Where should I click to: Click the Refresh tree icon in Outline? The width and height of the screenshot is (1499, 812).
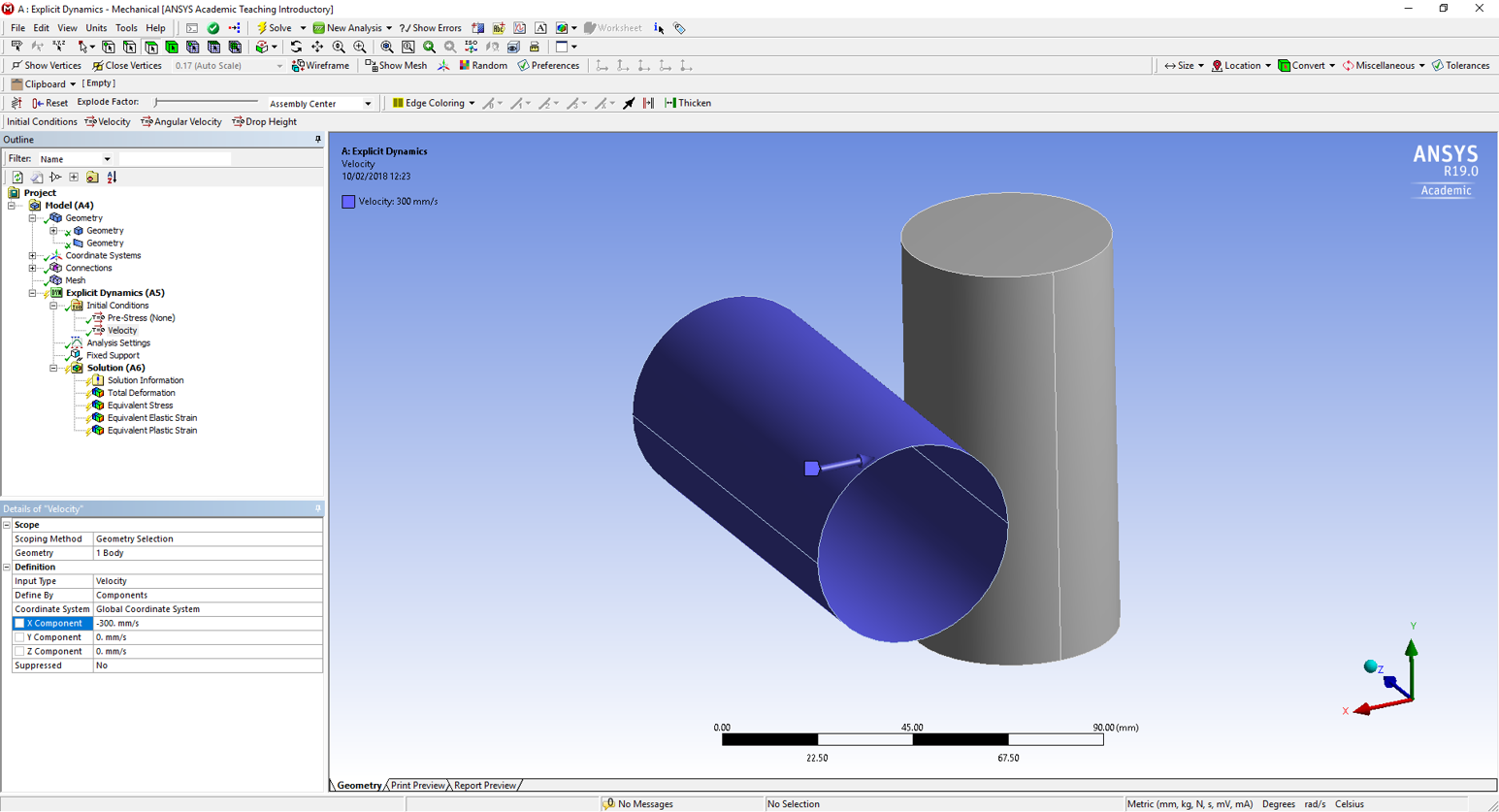pyautogui.click(x=17, y=178)
